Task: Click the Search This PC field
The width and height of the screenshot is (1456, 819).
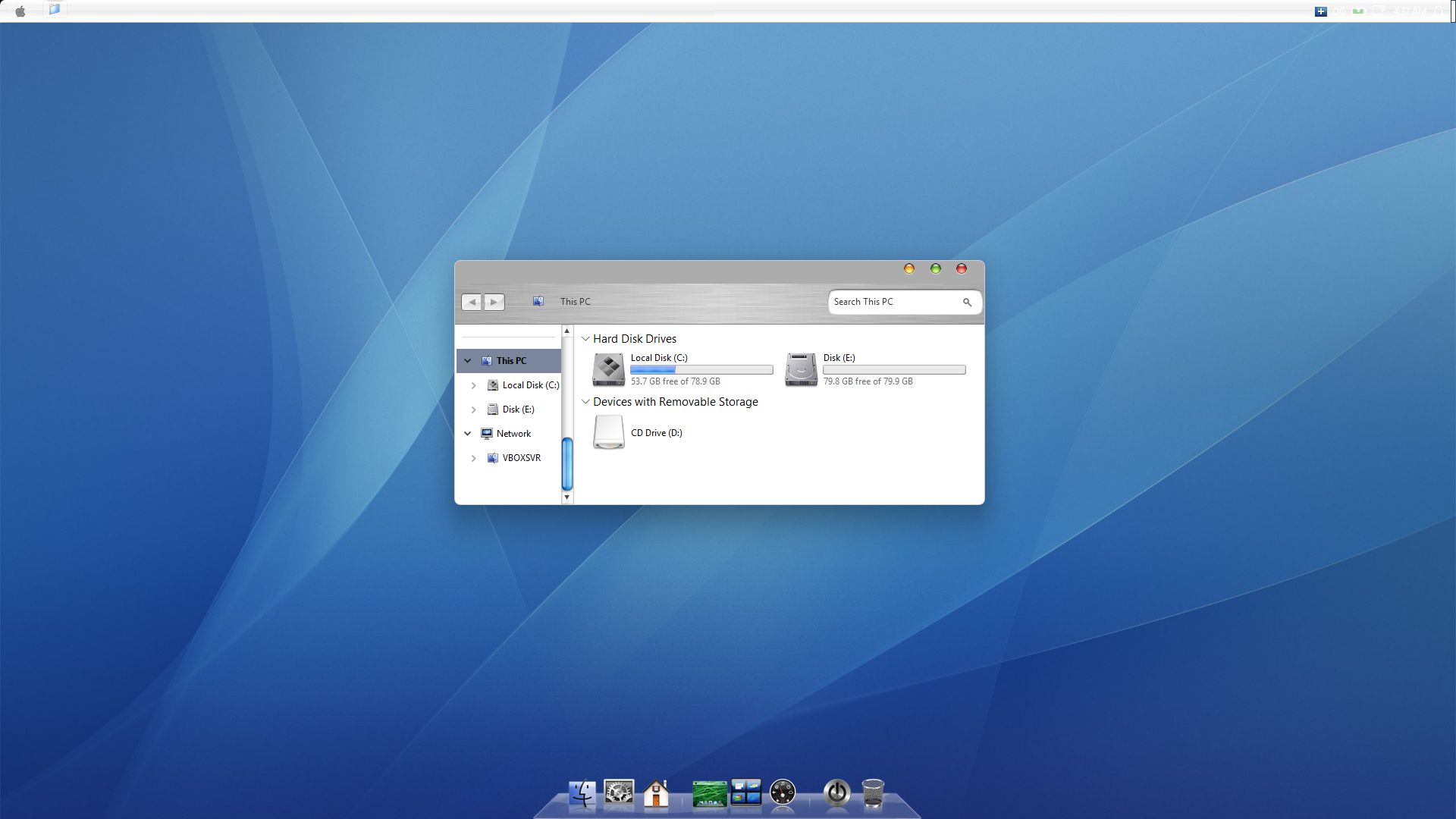Action: click(x=893, y=302)
